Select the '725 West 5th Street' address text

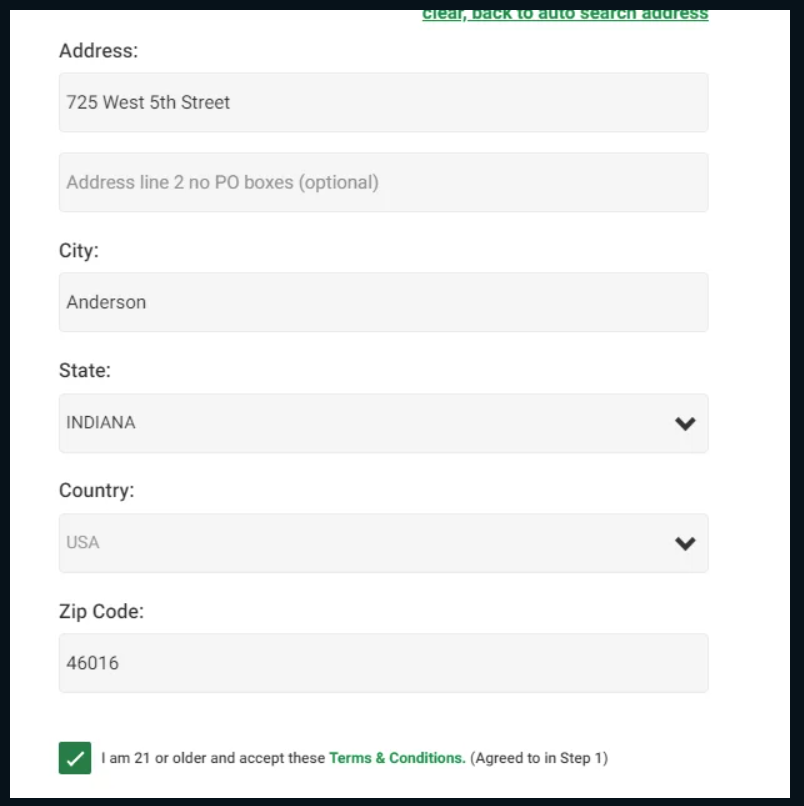coord(148,102)
